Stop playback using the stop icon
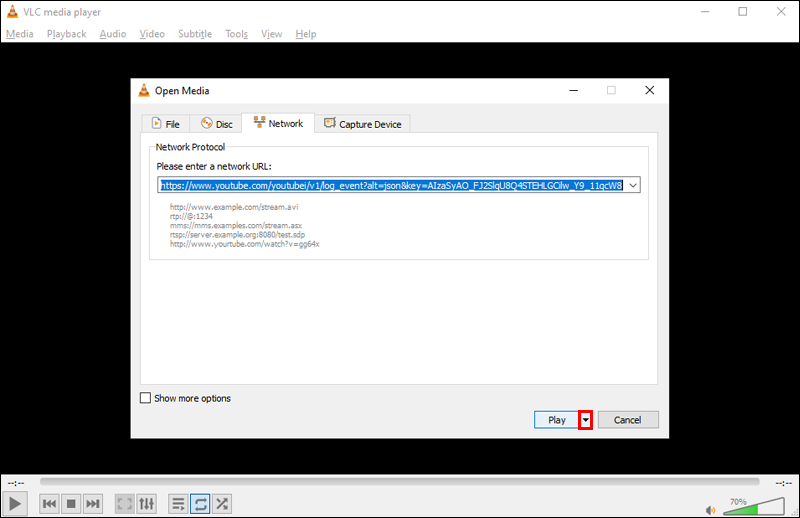 pyautogui.click(x=71, y=504)
